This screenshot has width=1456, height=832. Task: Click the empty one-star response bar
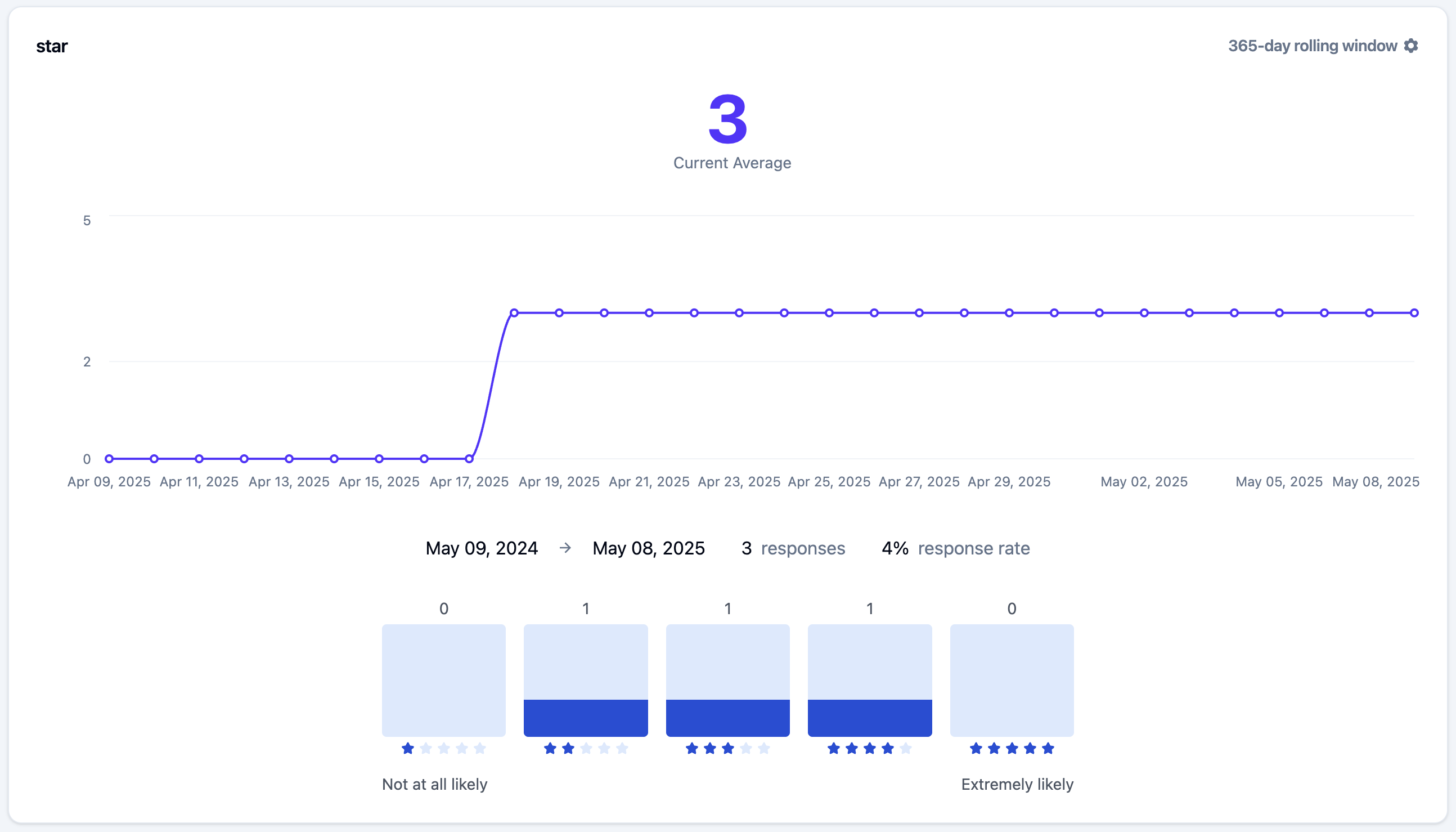pyautogui.click(x=444, y=680)
